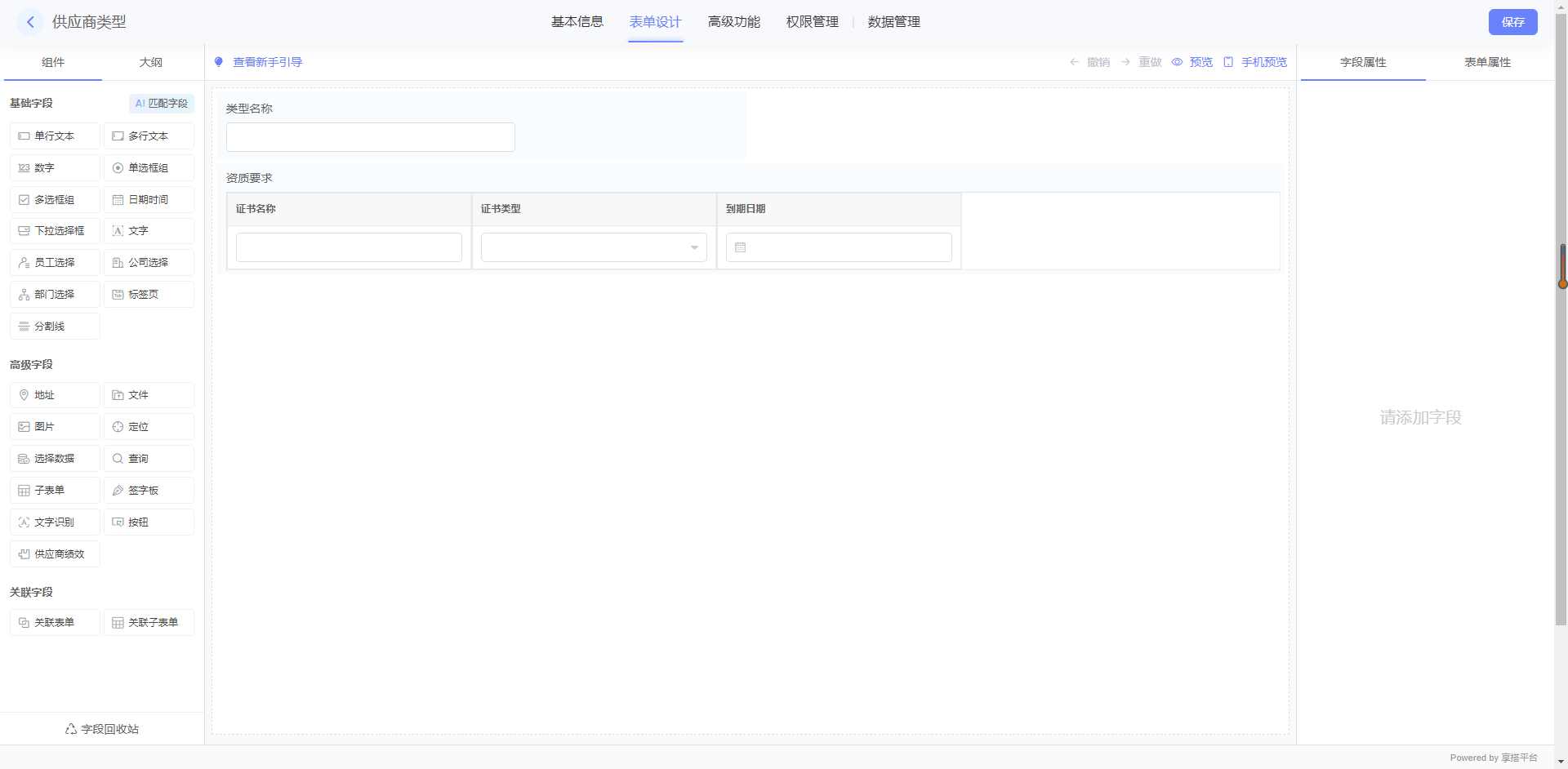Select the 子表单 component
The width and height of the screenshot is (1568, 769).
pos(55,491)
